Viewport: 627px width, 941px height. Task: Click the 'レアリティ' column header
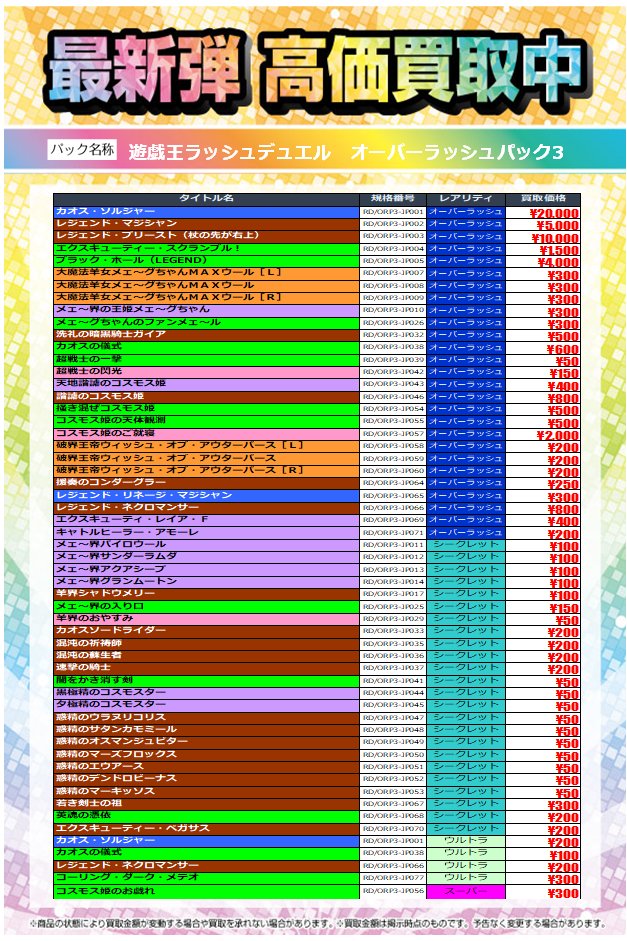466,199
